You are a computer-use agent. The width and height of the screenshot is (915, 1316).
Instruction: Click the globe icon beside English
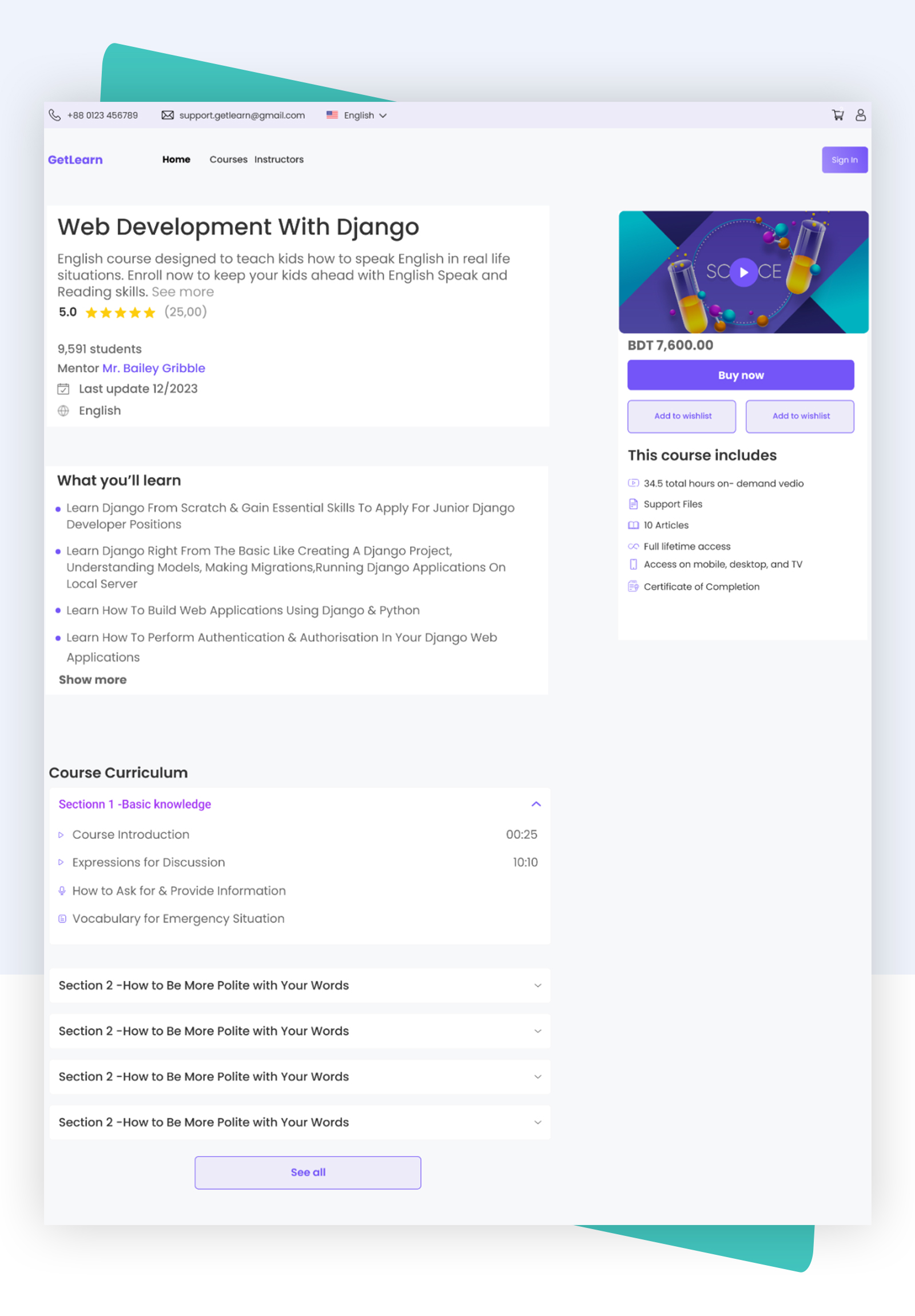pyautogui.click(x=63, y=411)
